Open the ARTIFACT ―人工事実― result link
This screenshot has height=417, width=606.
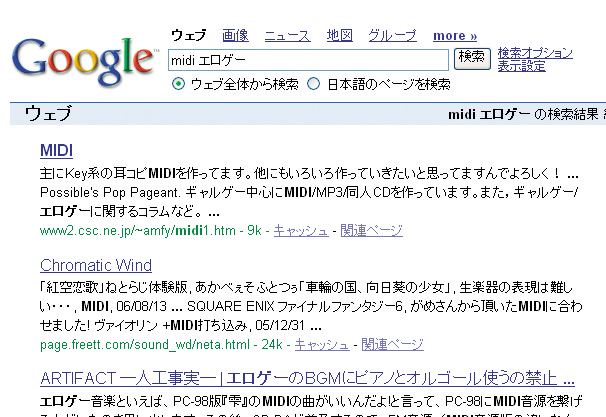pos(307,378)
